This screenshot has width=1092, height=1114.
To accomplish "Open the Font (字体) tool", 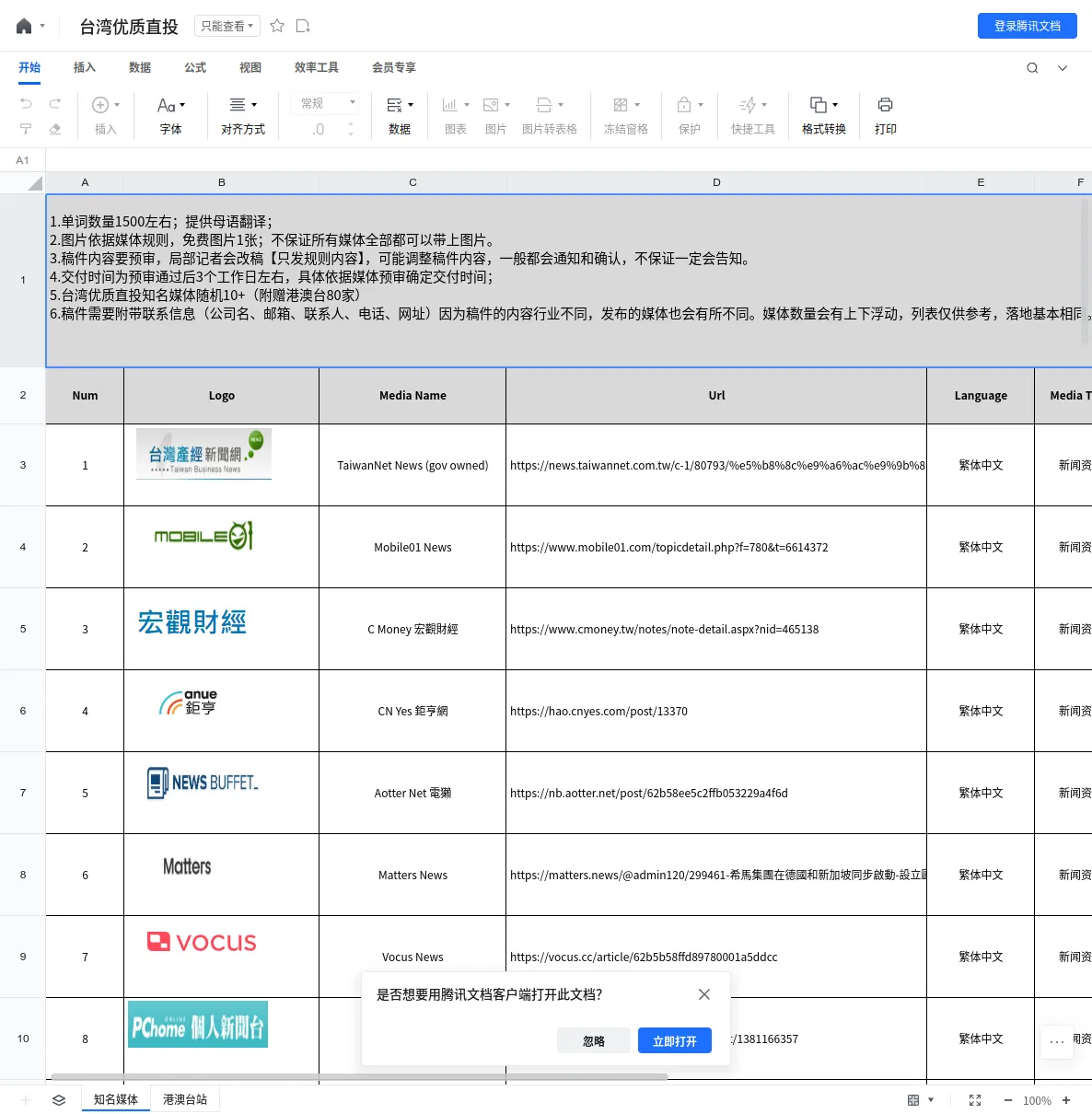I will tap(170, 116).
